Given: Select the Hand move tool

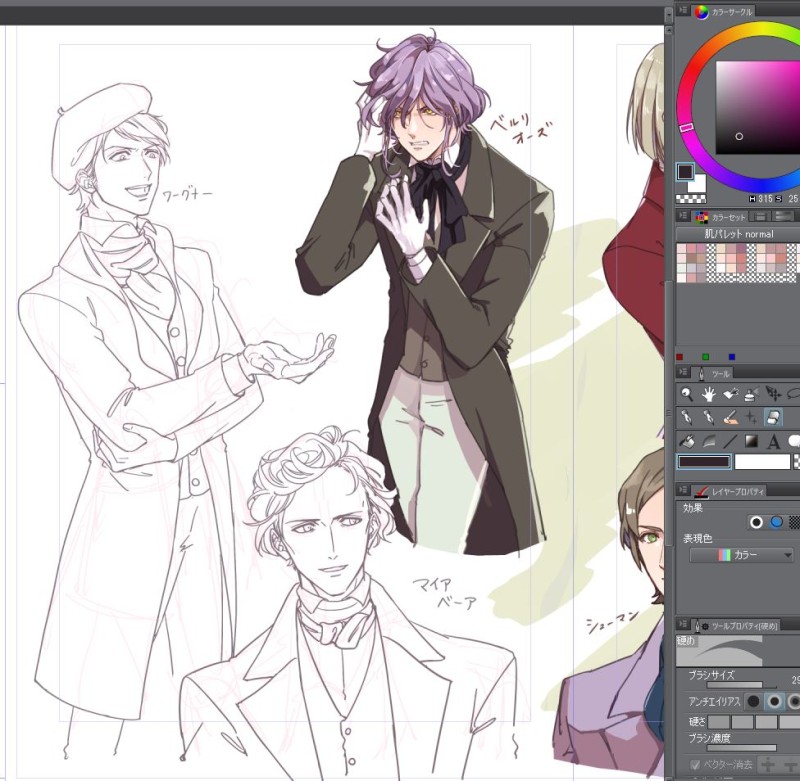Looking at the screenshot, I should pyautogui.click(x=709, y=394).
